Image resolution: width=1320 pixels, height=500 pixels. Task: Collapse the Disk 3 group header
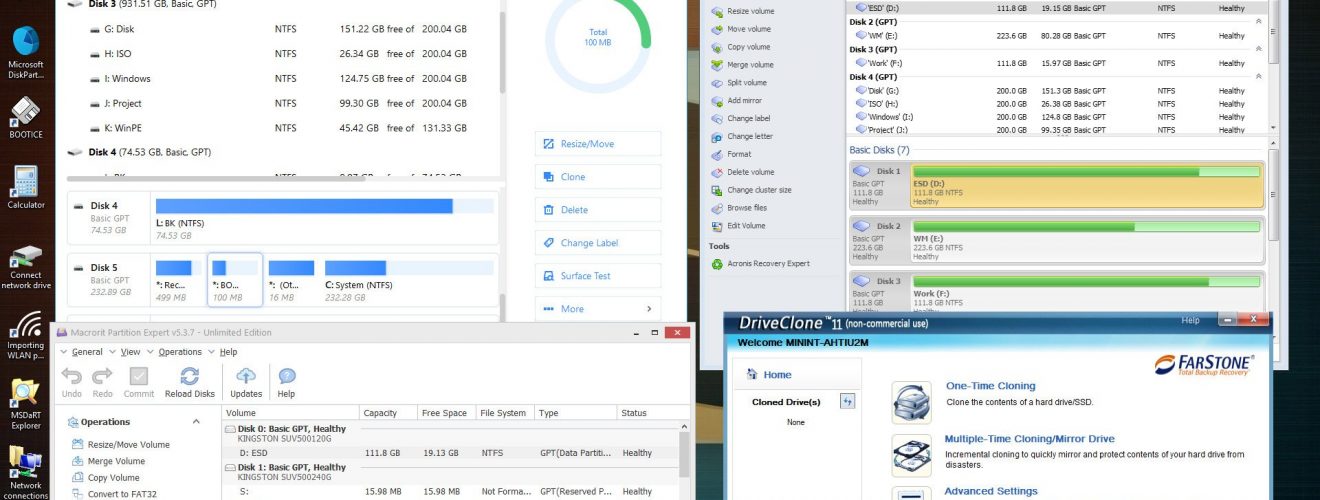click(x=74, y=5)
